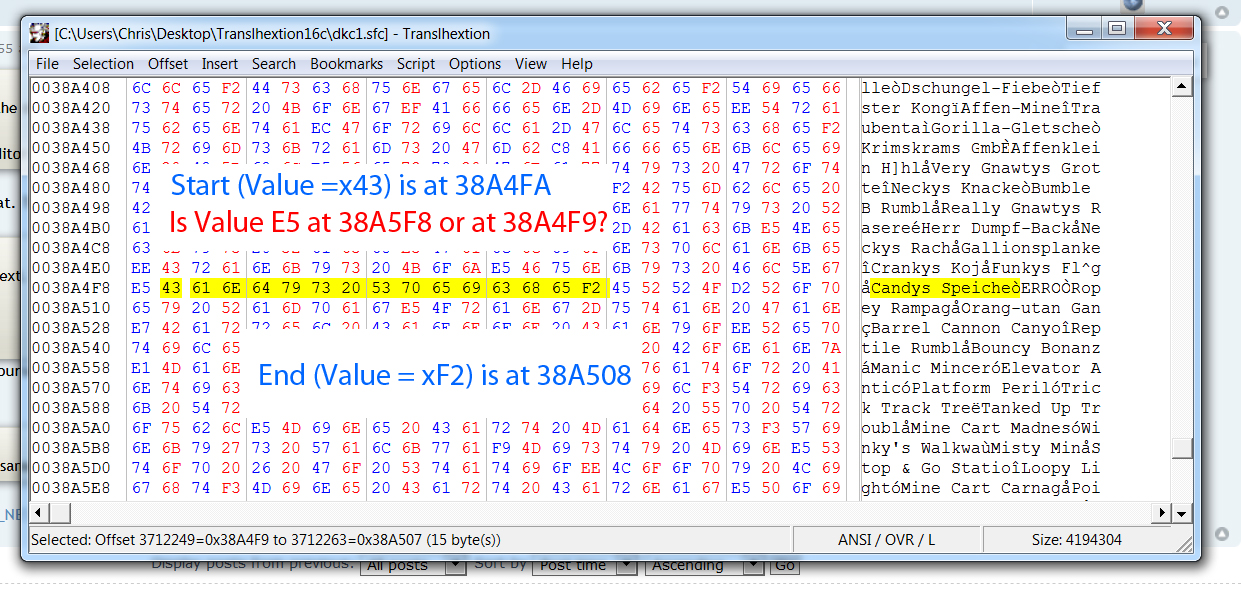The height and width of the screenshot is (594, 1244).
Task: Minimize the Translhextion window
Action: click(1087, 29)
